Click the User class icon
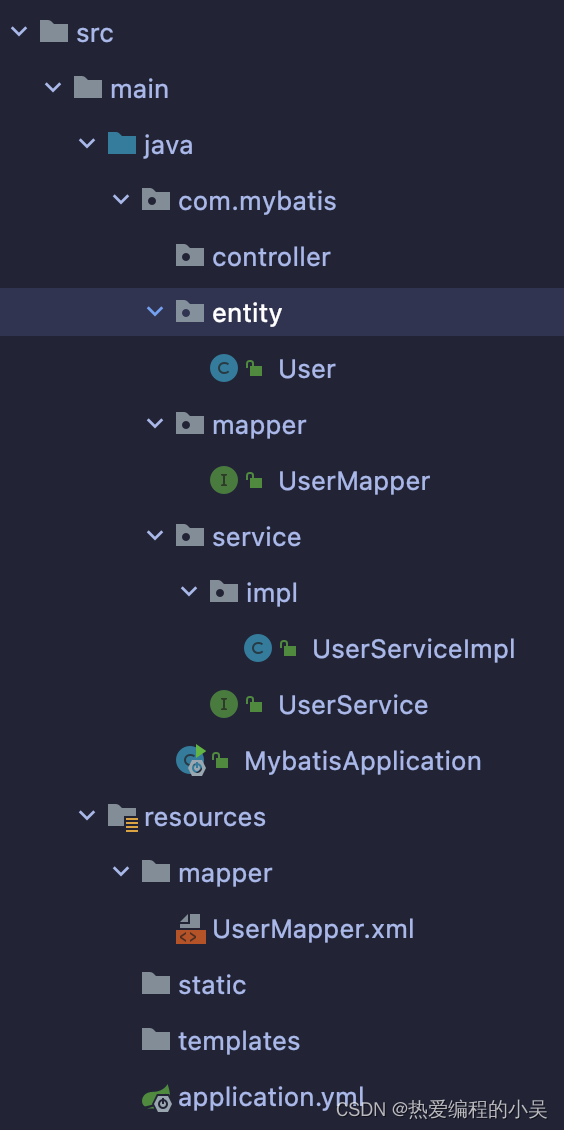 click(x=223, y=369)
